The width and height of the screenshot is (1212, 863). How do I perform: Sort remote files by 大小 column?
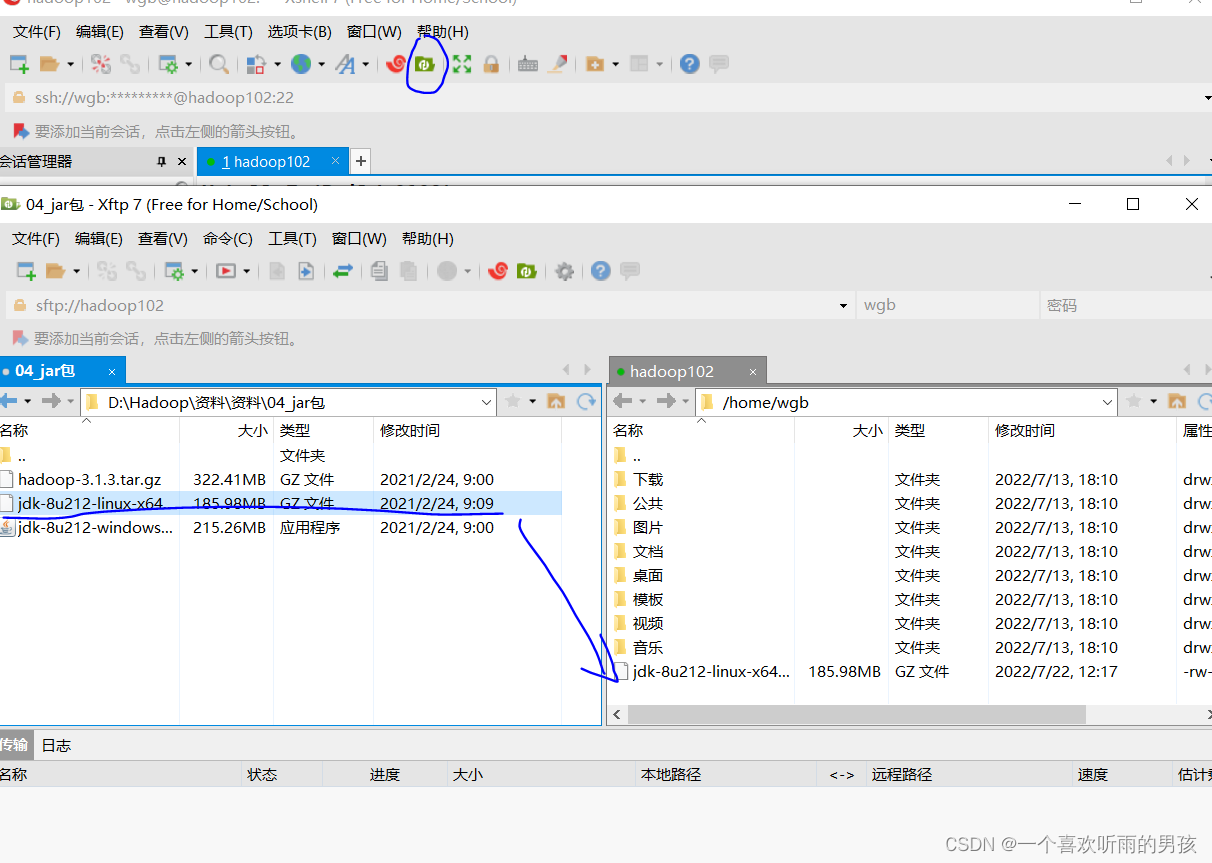coord(841,431)
